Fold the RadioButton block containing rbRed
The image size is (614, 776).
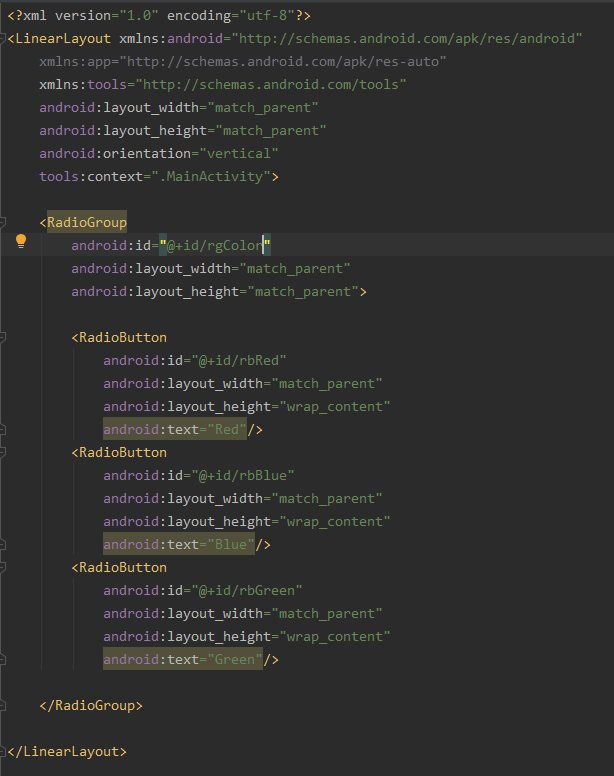tap(2, 338)
